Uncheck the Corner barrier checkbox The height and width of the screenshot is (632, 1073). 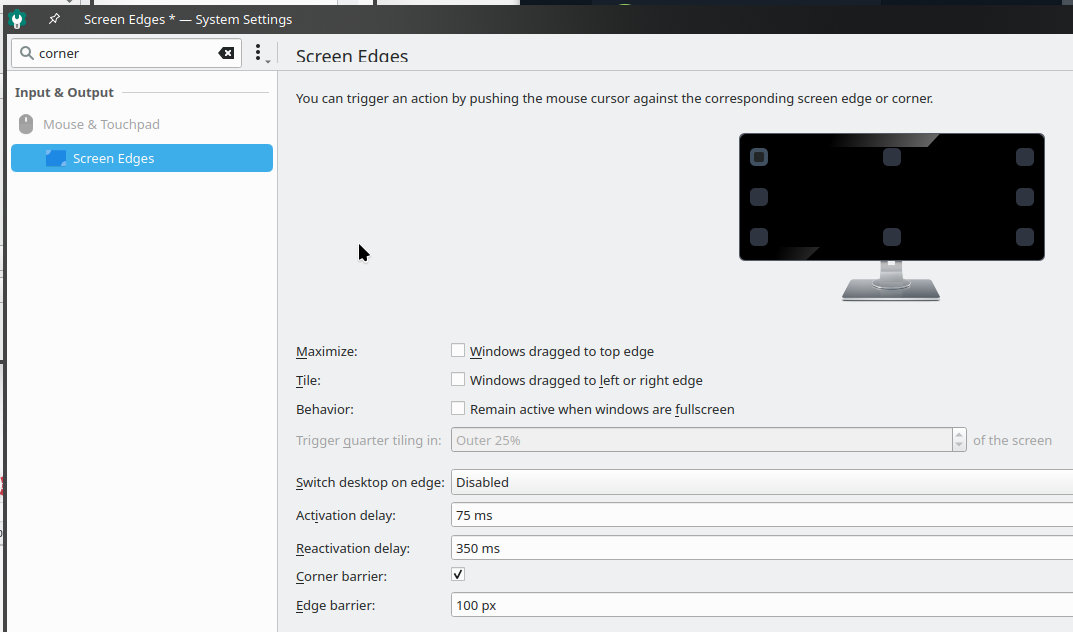coord(458,575)
